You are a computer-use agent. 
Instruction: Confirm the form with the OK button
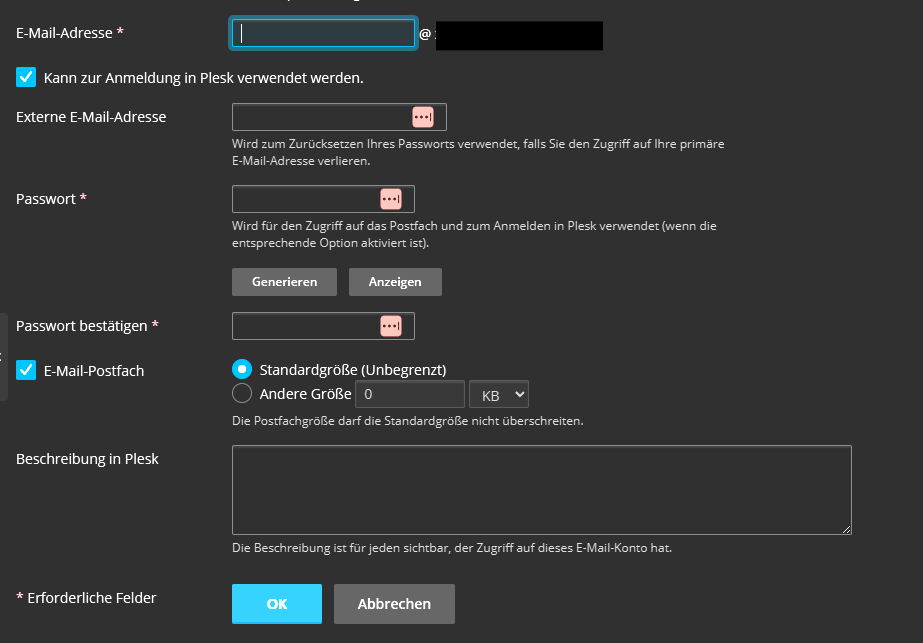277,604
